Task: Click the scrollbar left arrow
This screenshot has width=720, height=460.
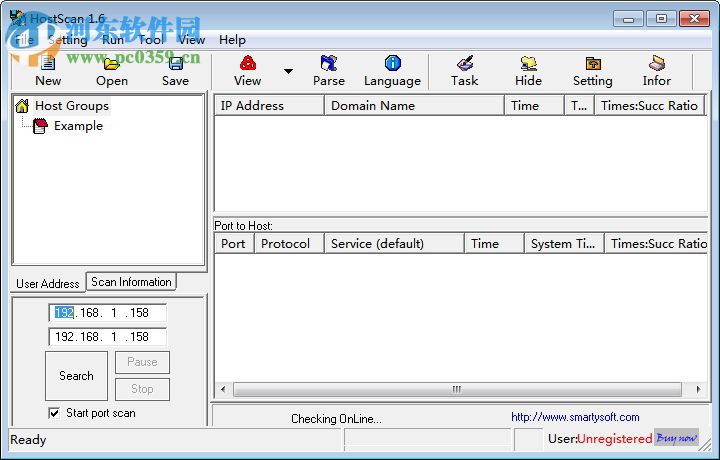Action: click(x=223, y=389)
